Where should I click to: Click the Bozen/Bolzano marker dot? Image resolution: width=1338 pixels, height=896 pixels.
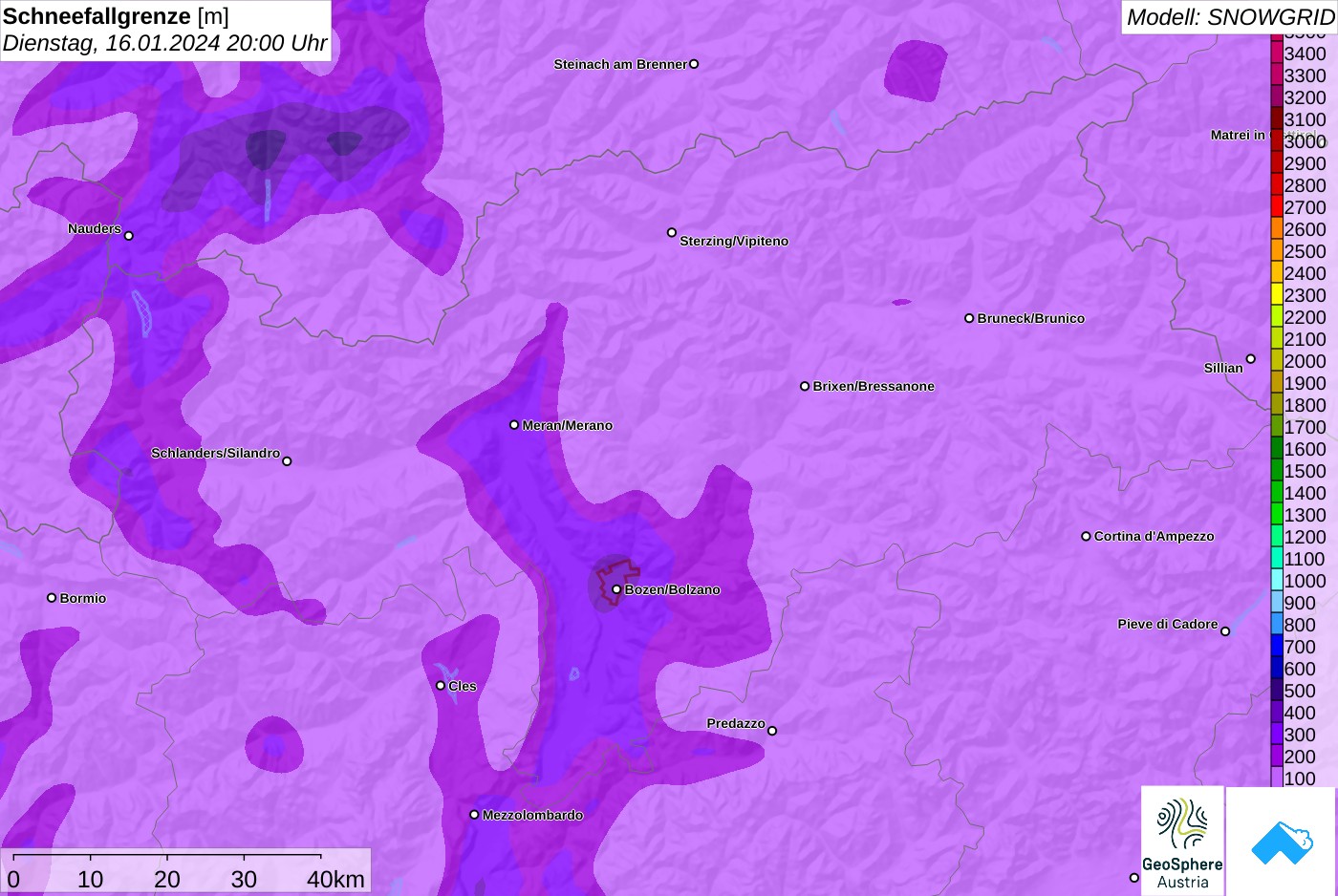point(616,589)
